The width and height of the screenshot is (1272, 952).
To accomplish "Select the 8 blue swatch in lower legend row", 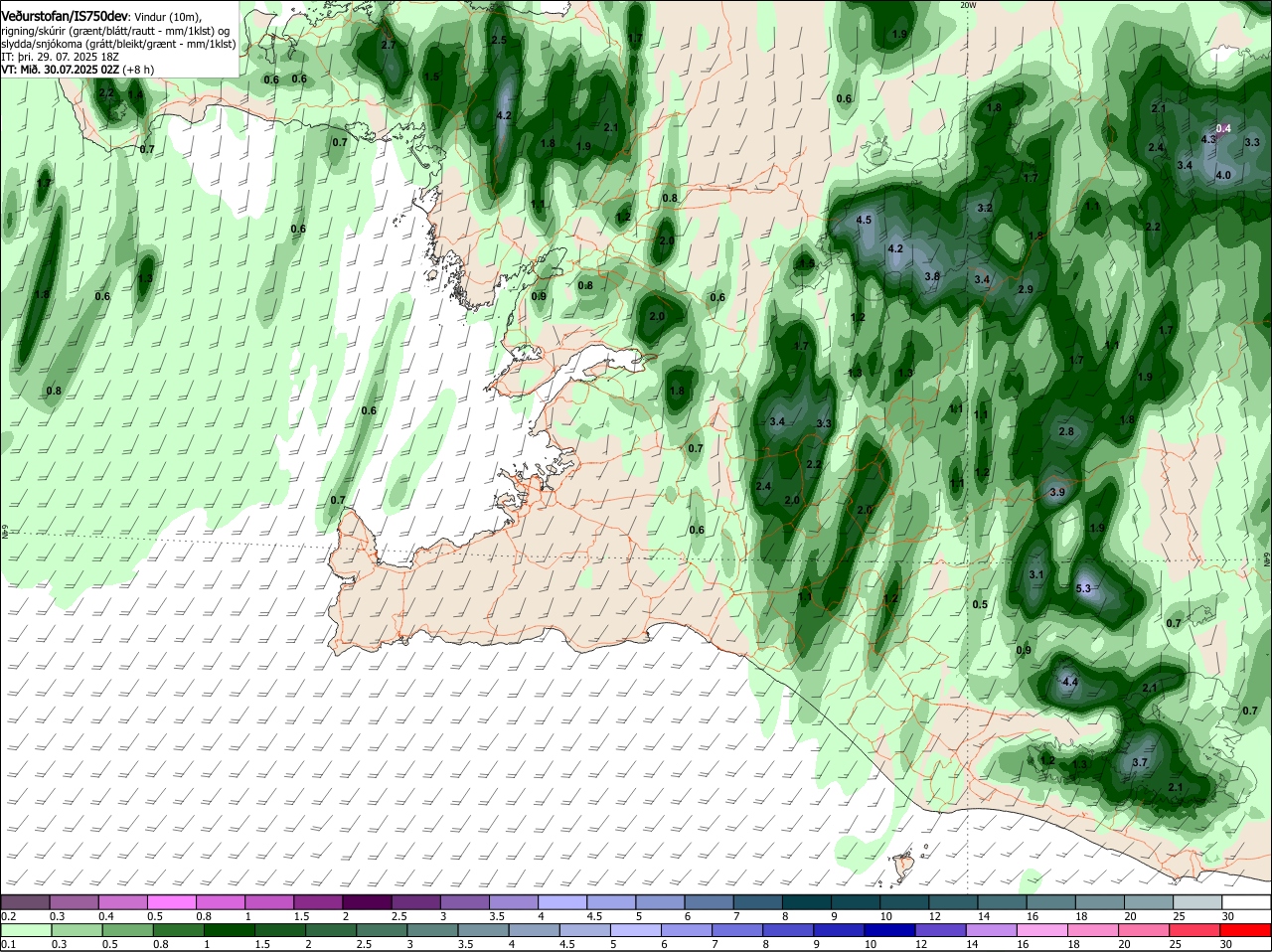I will click(x=789, y=929).
